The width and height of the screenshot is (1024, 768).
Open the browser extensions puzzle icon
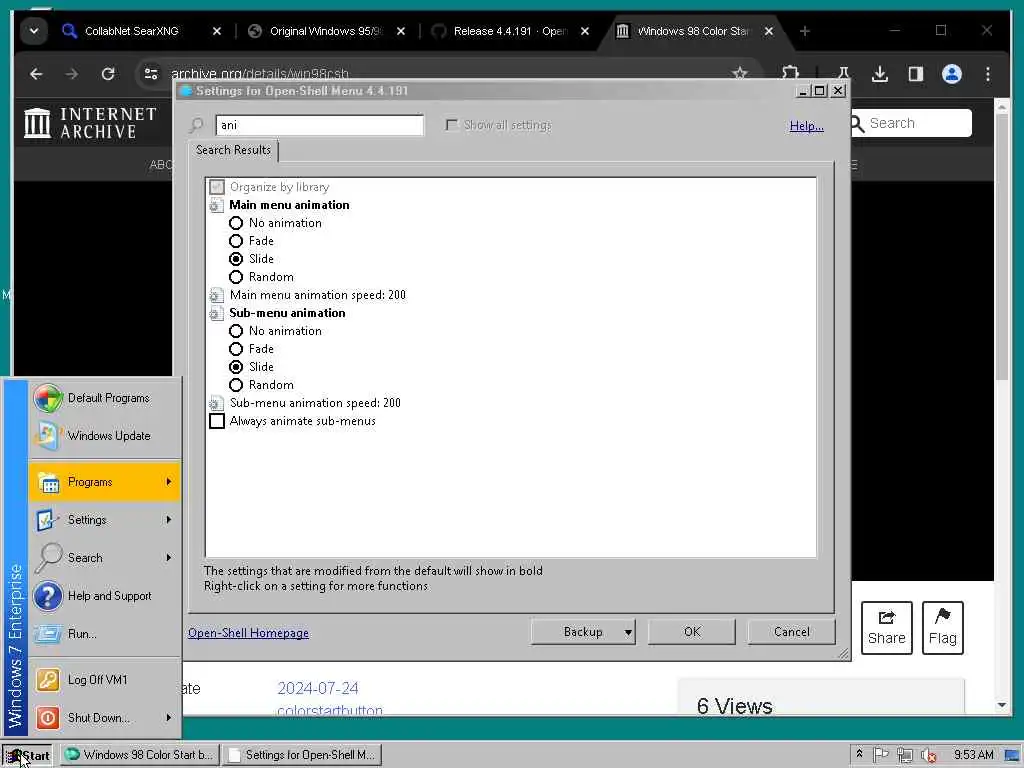(x=791, y=73)
